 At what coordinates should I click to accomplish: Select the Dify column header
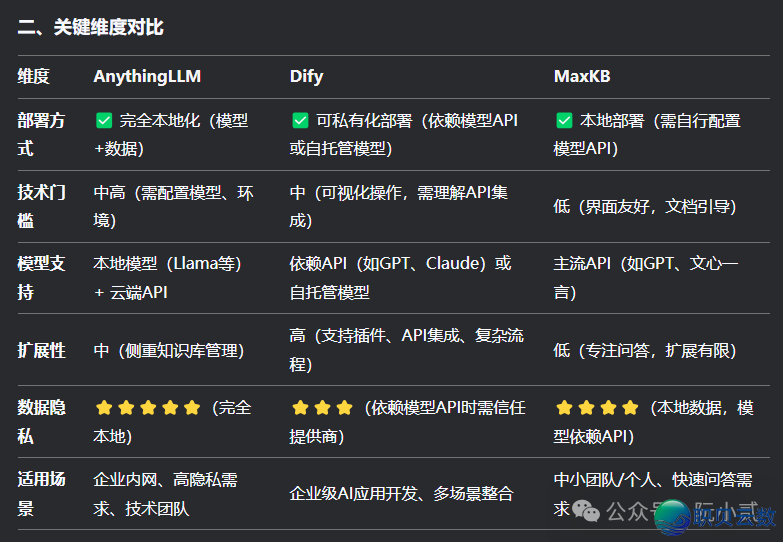[307, 76]
